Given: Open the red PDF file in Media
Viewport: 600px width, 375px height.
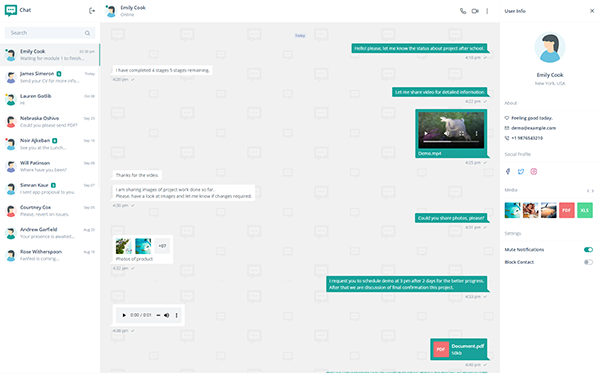Looking at the screenshot, I should tap(567, 210).
